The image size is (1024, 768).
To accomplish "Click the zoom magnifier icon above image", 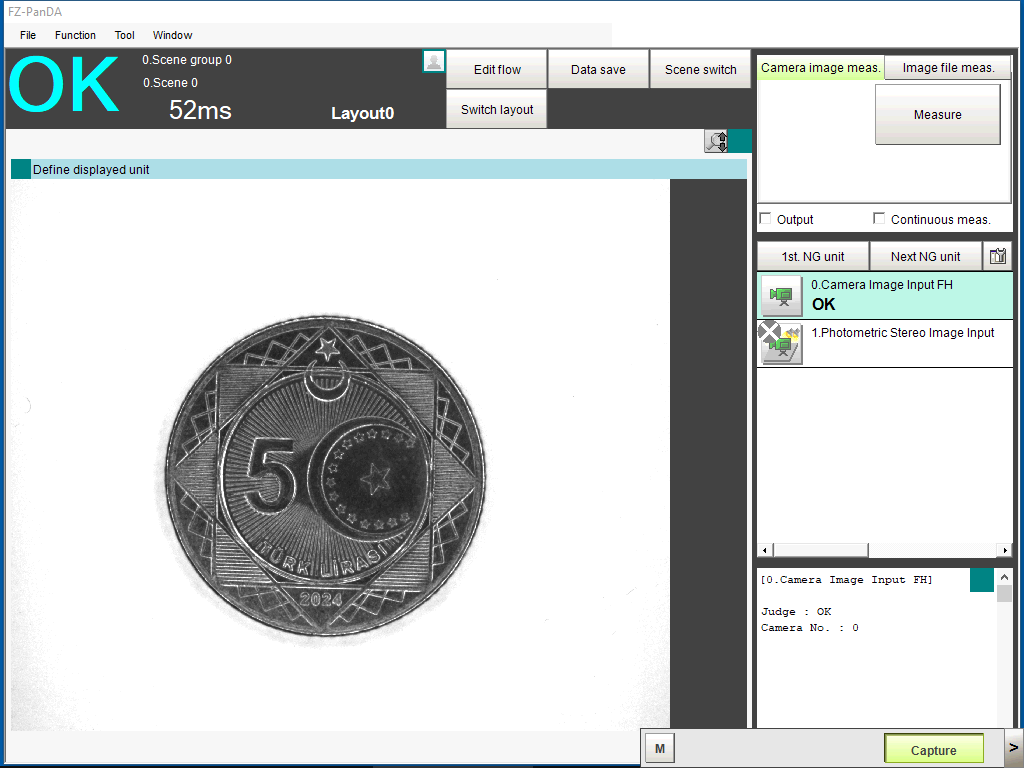I will tap(716, 141).
